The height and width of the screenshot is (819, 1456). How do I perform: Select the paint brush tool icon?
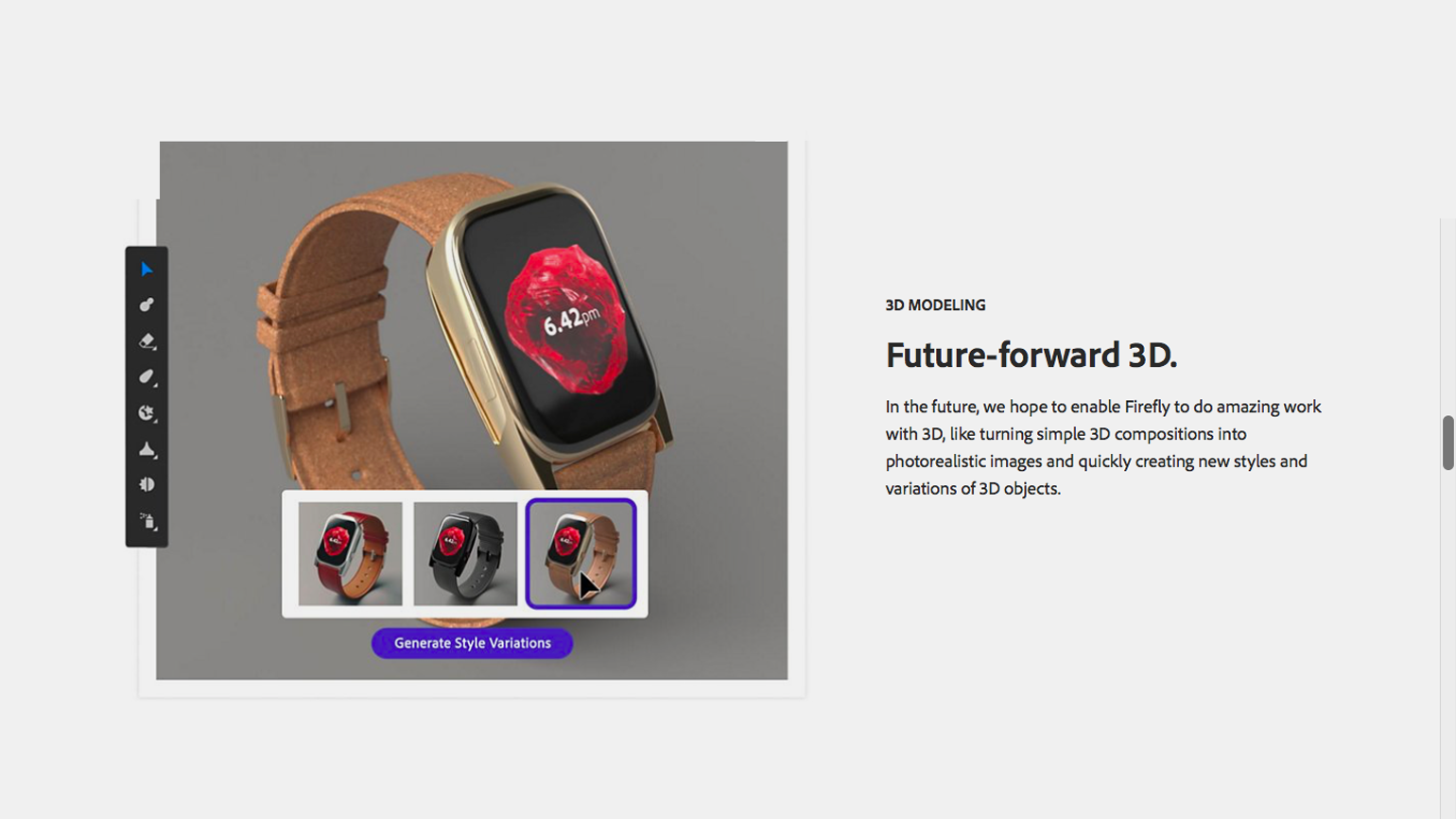point(147,305)
